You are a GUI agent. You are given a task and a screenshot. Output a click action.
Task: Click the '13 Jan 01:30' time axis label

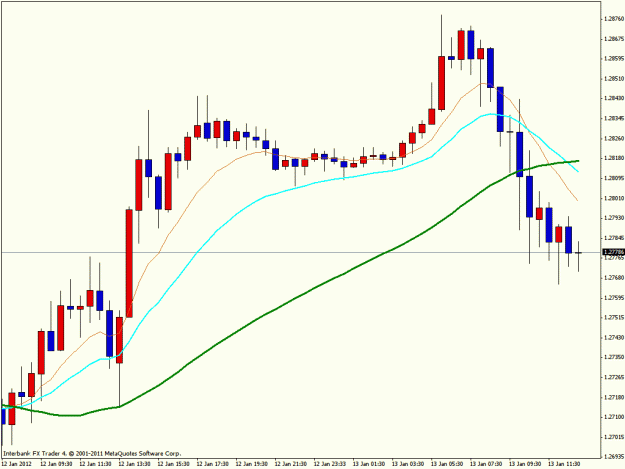click(369, 464)
